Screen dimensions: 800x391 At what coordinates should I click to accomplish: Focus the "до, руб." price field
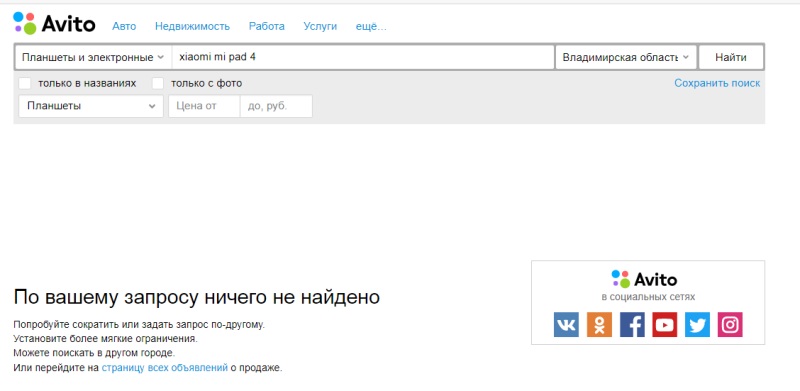tap(276, 106)
